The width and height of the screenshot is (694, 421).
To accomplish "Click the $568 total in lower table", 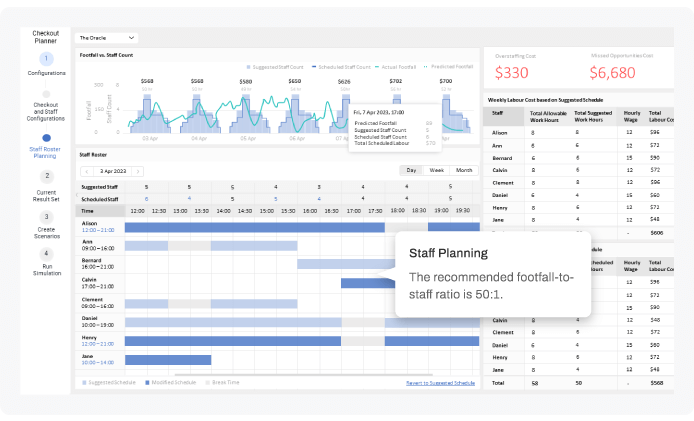I will (656, 383).
